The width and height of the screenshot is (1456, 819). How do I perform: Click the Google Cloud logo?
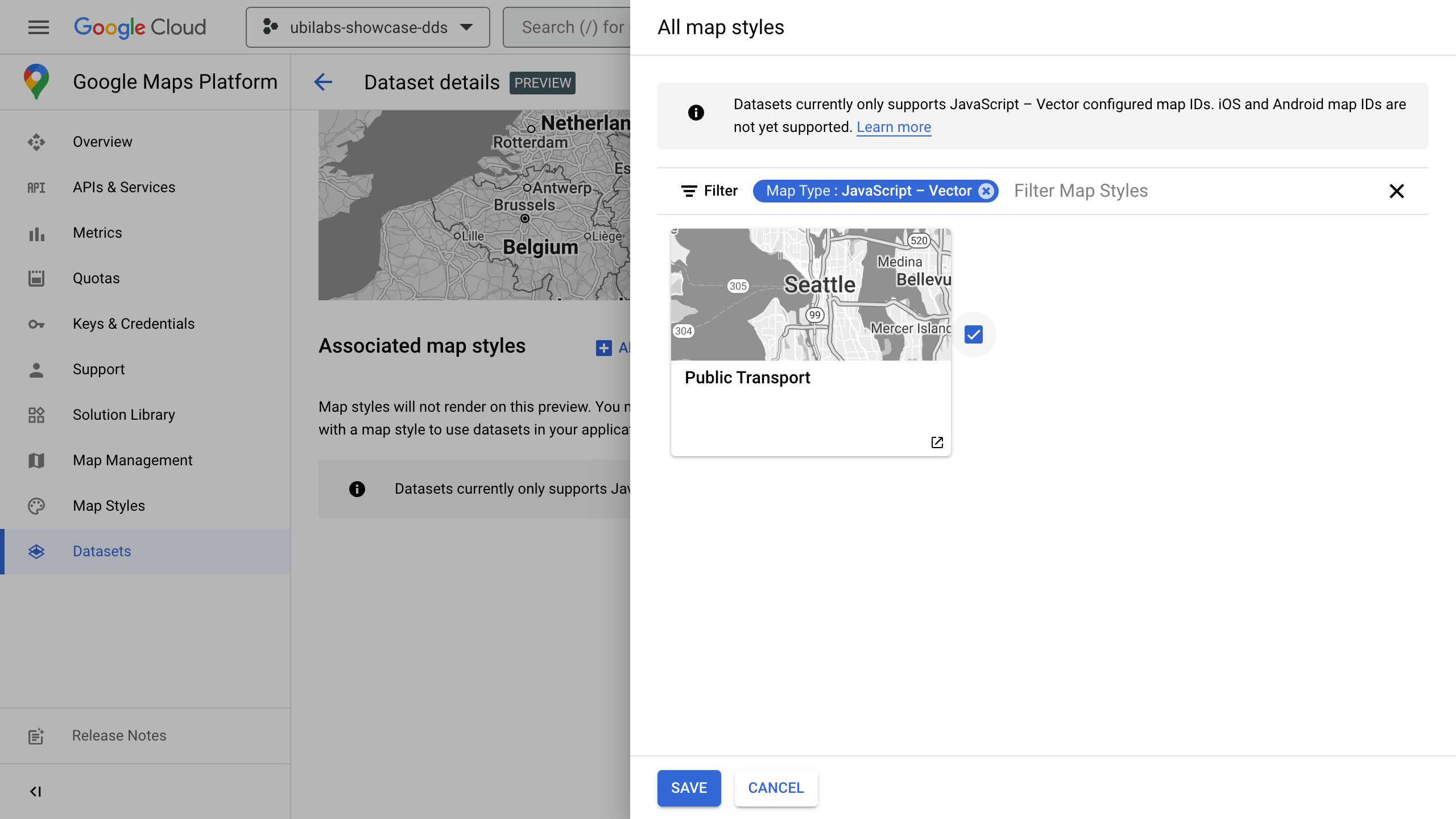(140, 27)
